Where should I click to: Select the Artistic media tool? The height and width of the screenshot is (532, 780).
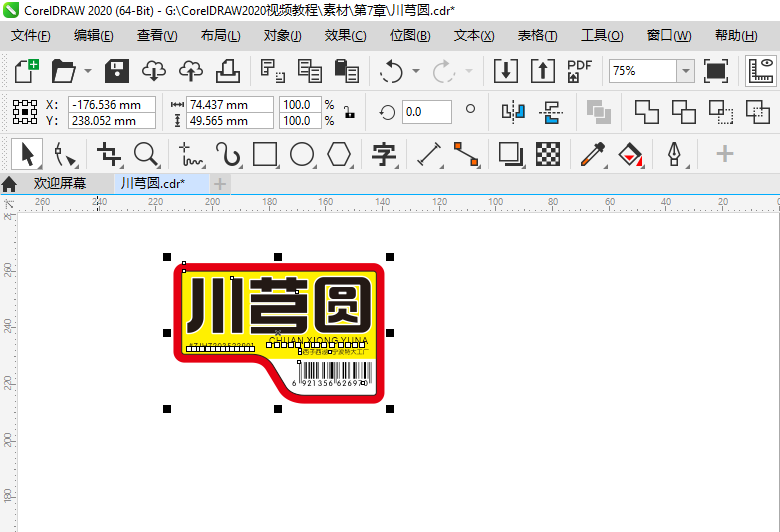pyautogui.click(x=228, y=154)
